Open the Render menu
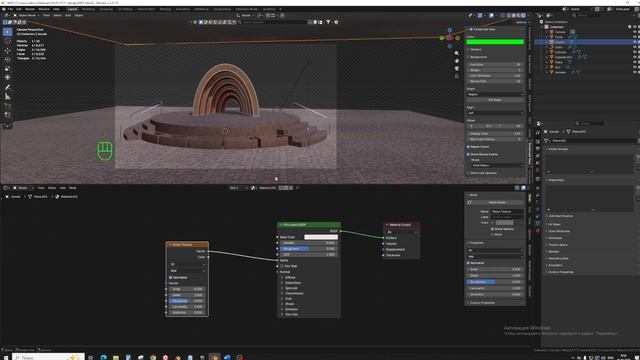This screenshot has height=360, width=640. pos(30,9)
